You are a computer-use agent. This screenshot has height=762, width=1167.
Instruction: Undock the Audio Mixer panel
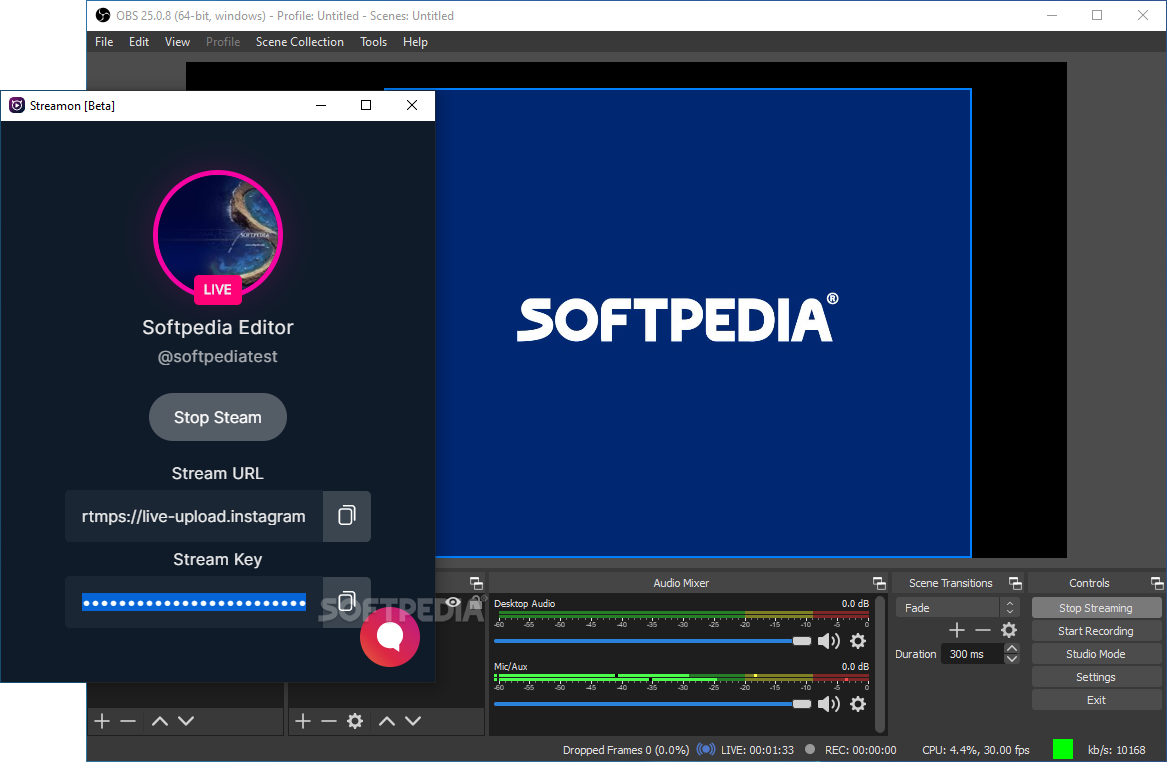(879, 583)
